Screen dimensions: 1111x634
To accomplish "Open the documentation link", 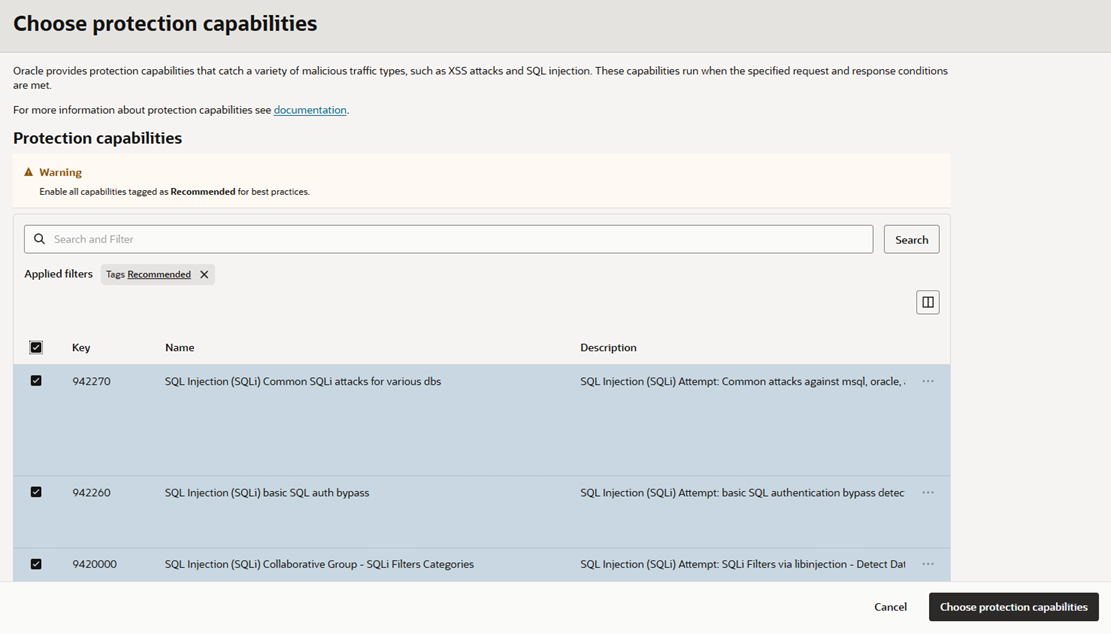I will [310, 110].
